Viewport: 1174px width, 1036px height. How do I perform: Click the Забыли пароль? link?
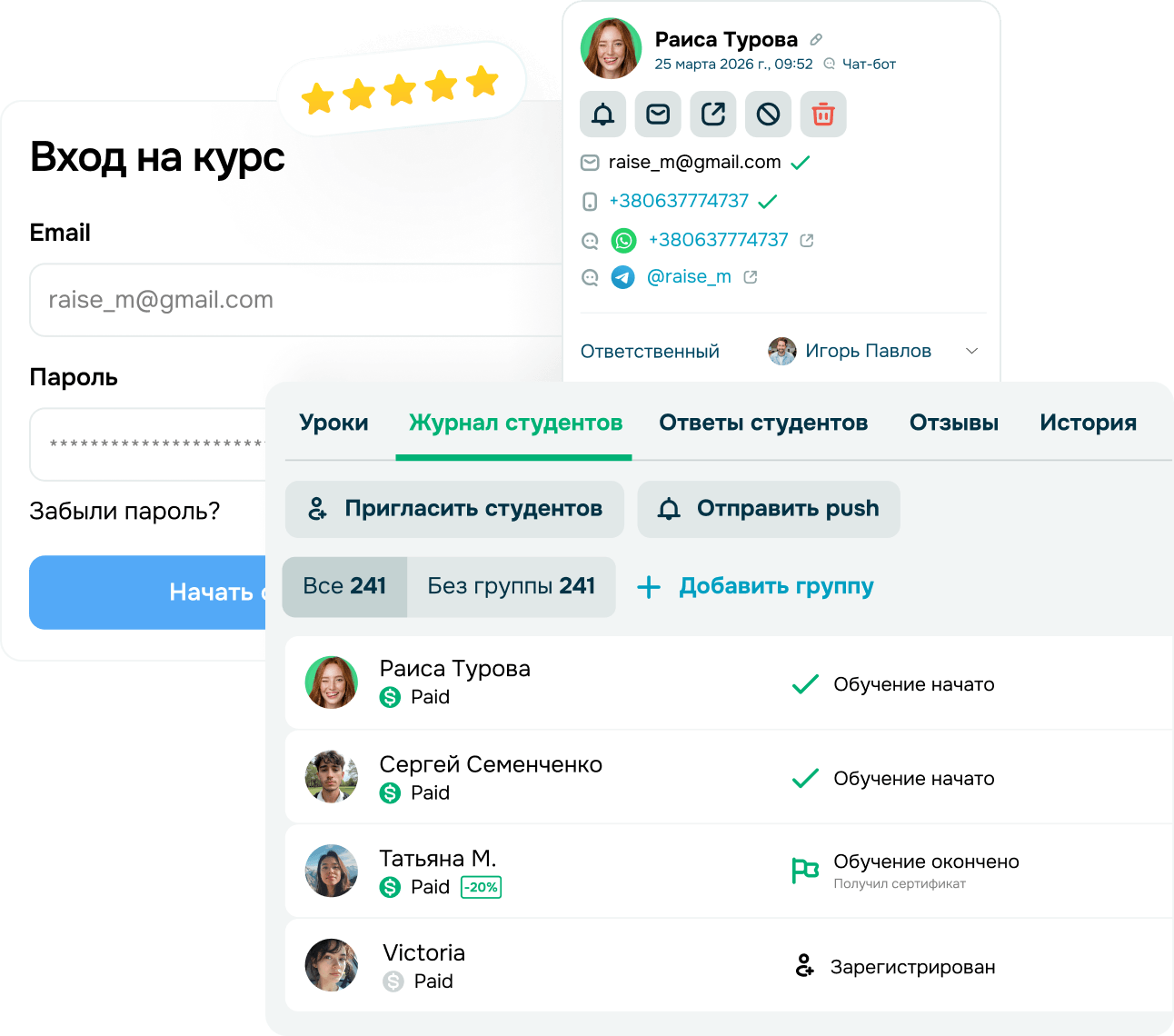[124, 511]
